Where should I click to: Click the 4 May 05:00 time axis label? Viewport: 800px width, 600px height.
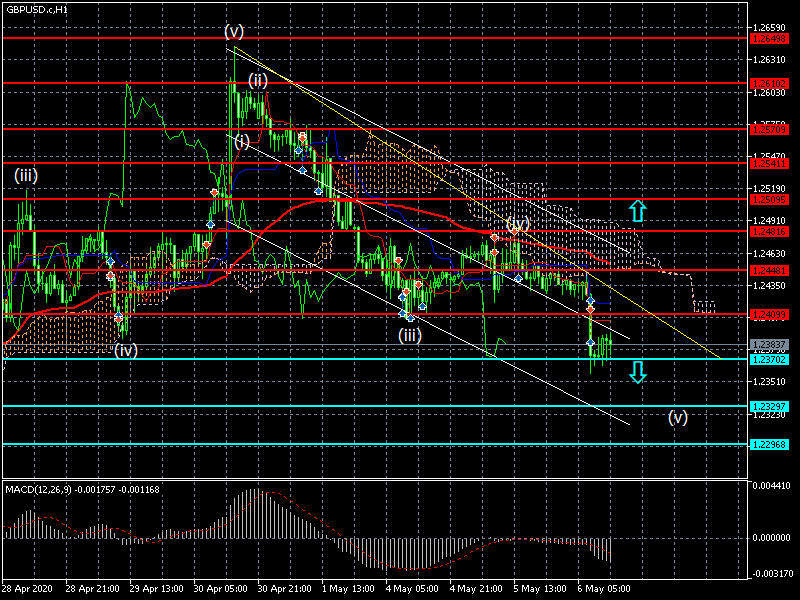(x=412, y=588)
